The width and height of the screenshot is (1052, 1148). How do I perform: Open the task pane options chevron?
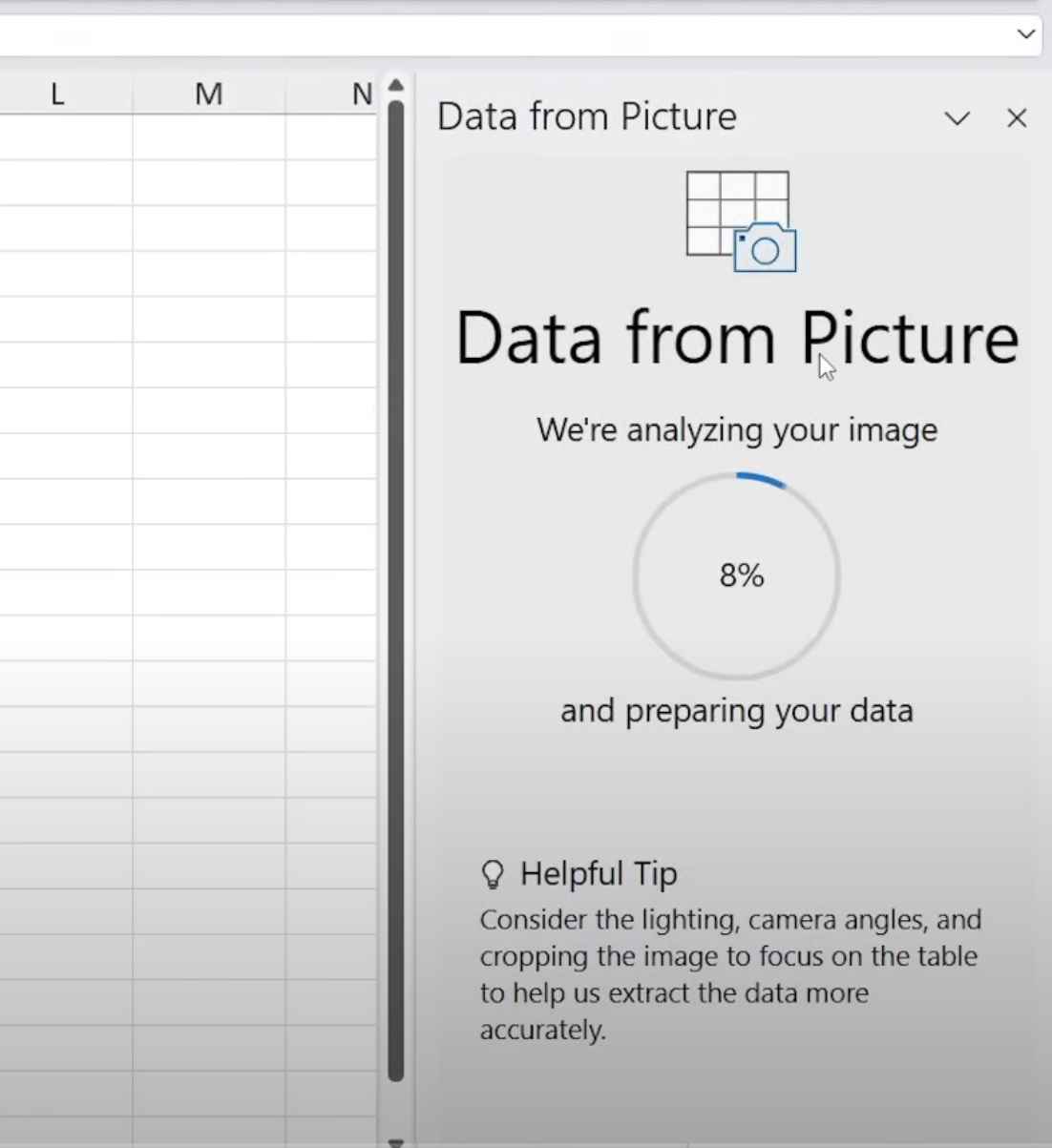957,118
